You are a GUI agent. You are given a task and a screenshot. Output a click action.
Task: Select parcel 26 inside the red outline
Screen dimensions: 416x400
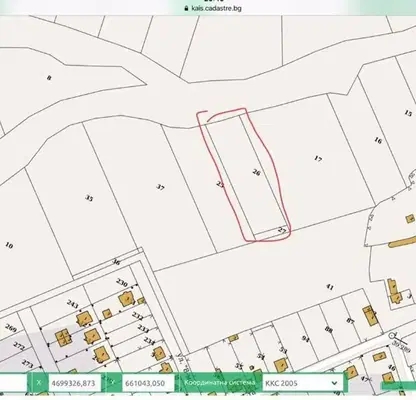point(256,172)
